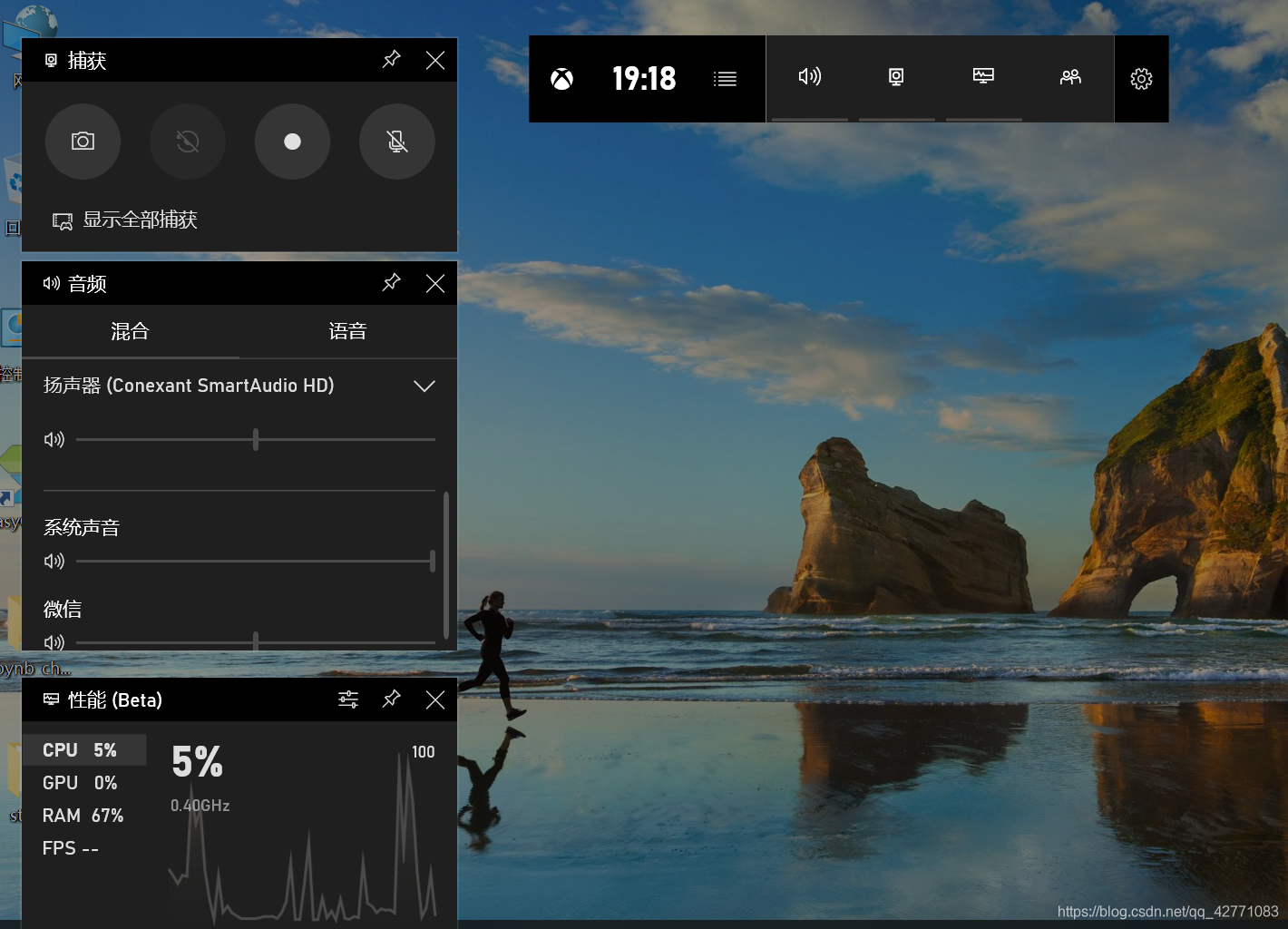Switch to the 混合 tab

click(130, 332)
